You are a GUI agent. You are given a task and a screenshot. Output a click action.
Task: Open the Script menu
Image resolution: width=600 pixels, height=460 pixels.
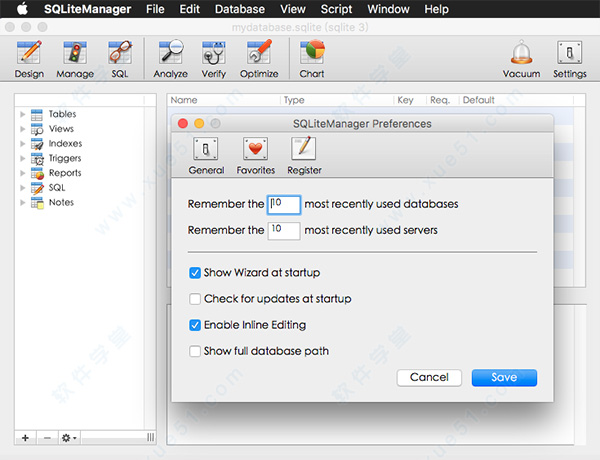[336, 9]
